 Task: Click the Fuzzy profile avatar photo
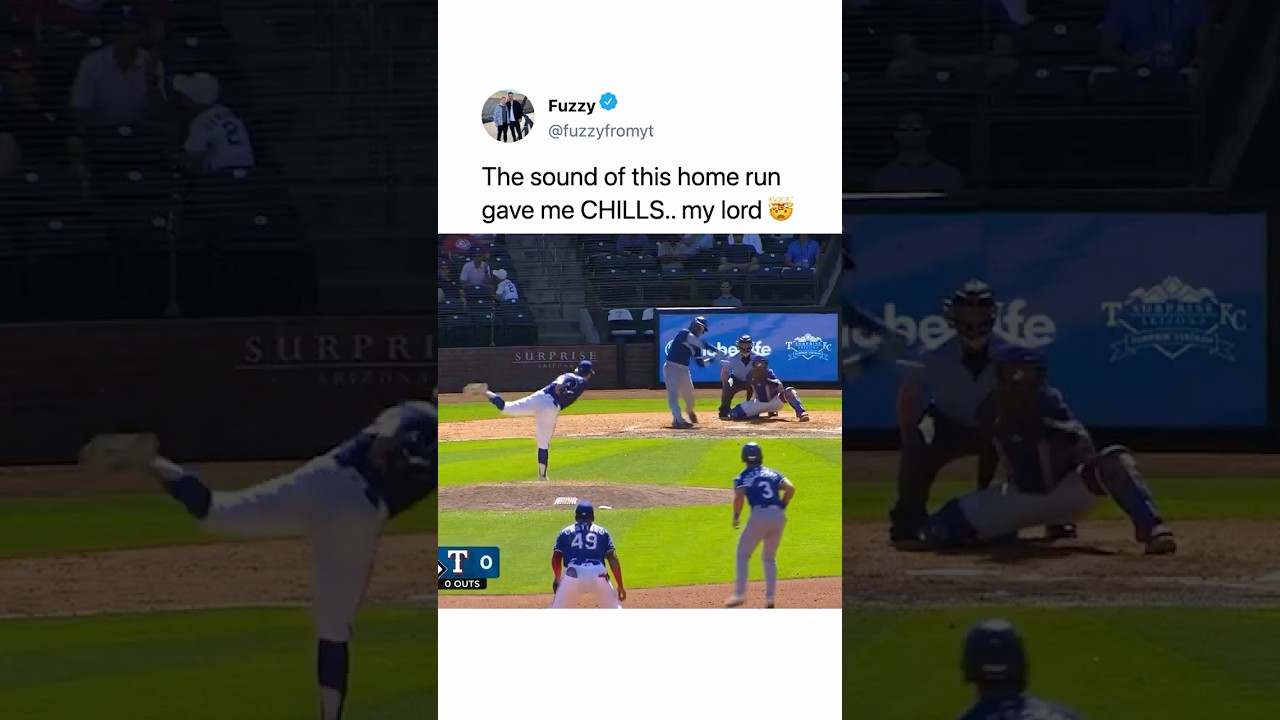pos(508,116)
